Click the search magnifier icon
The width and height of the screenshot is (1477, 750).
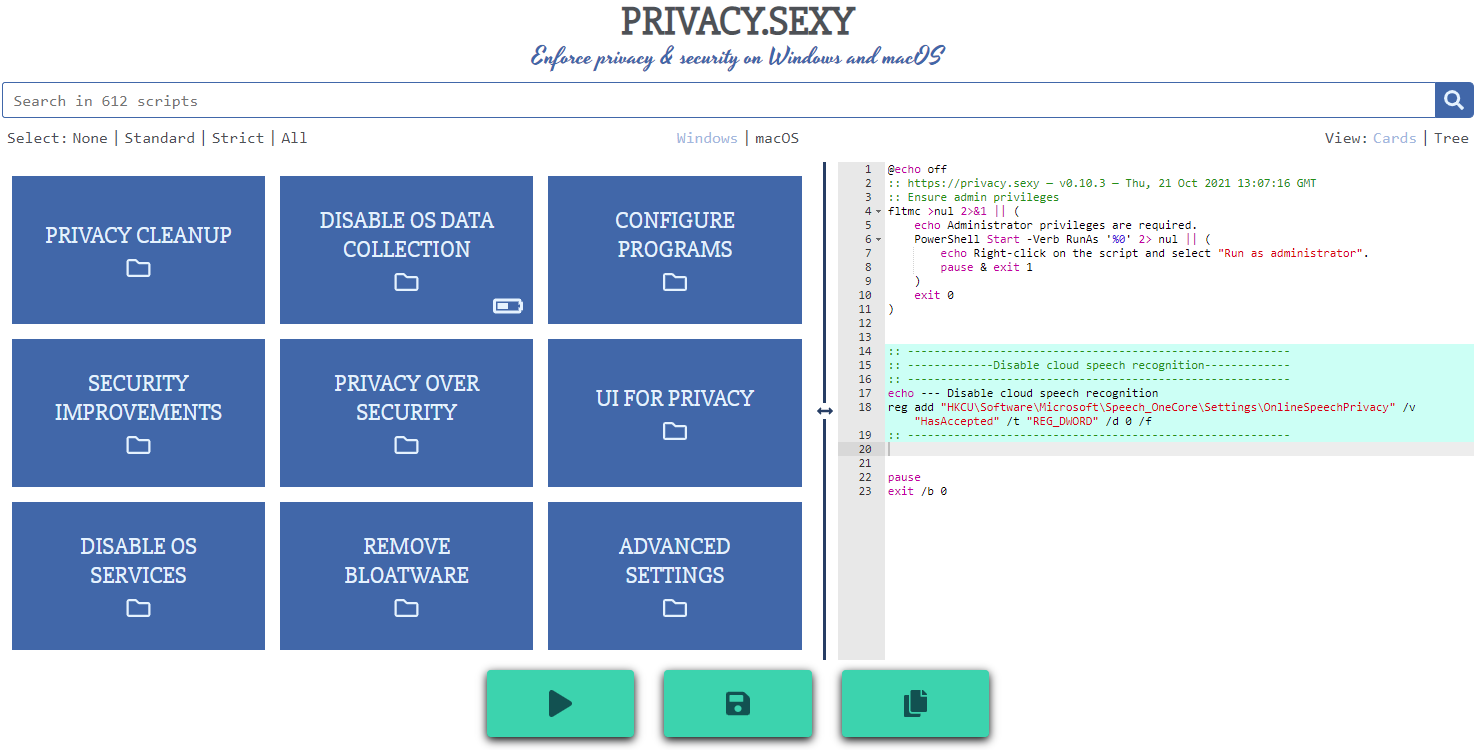pyautogui.click(x=1453, y=100)
